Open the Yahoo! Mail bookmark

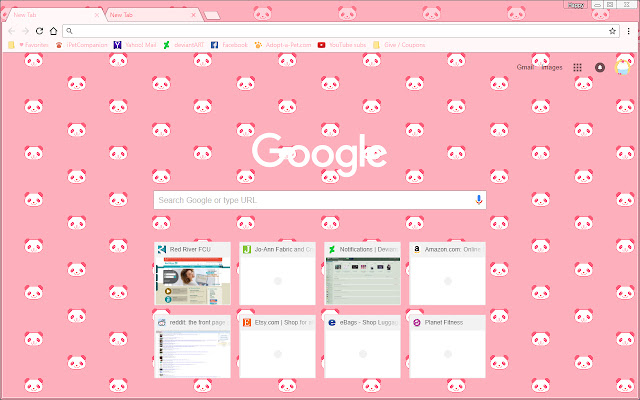(135, 45)
